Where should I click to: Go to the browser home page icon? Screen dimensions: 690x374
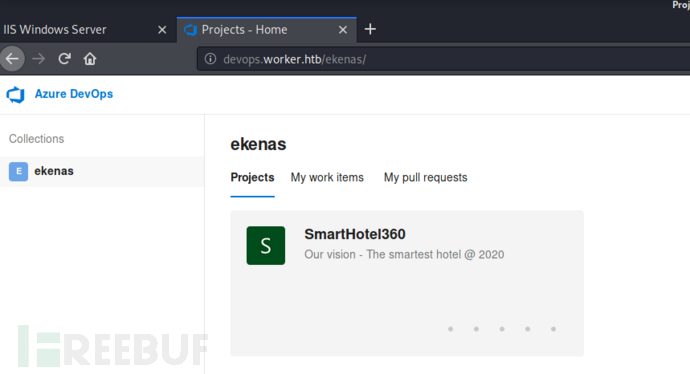[90, 59]
